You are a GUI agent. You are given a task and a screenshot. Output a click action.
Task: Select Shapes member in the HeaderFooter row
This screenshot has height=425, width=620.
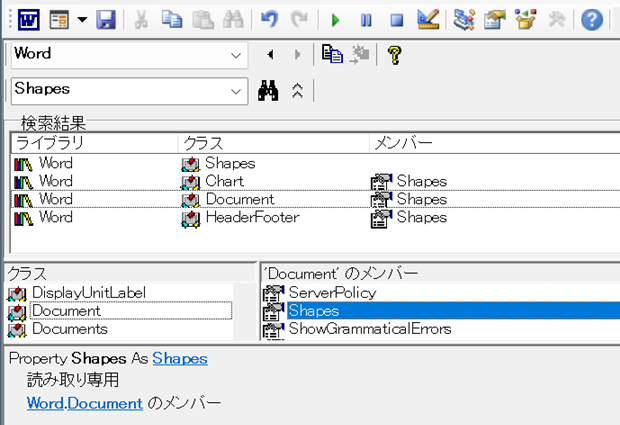422,217
